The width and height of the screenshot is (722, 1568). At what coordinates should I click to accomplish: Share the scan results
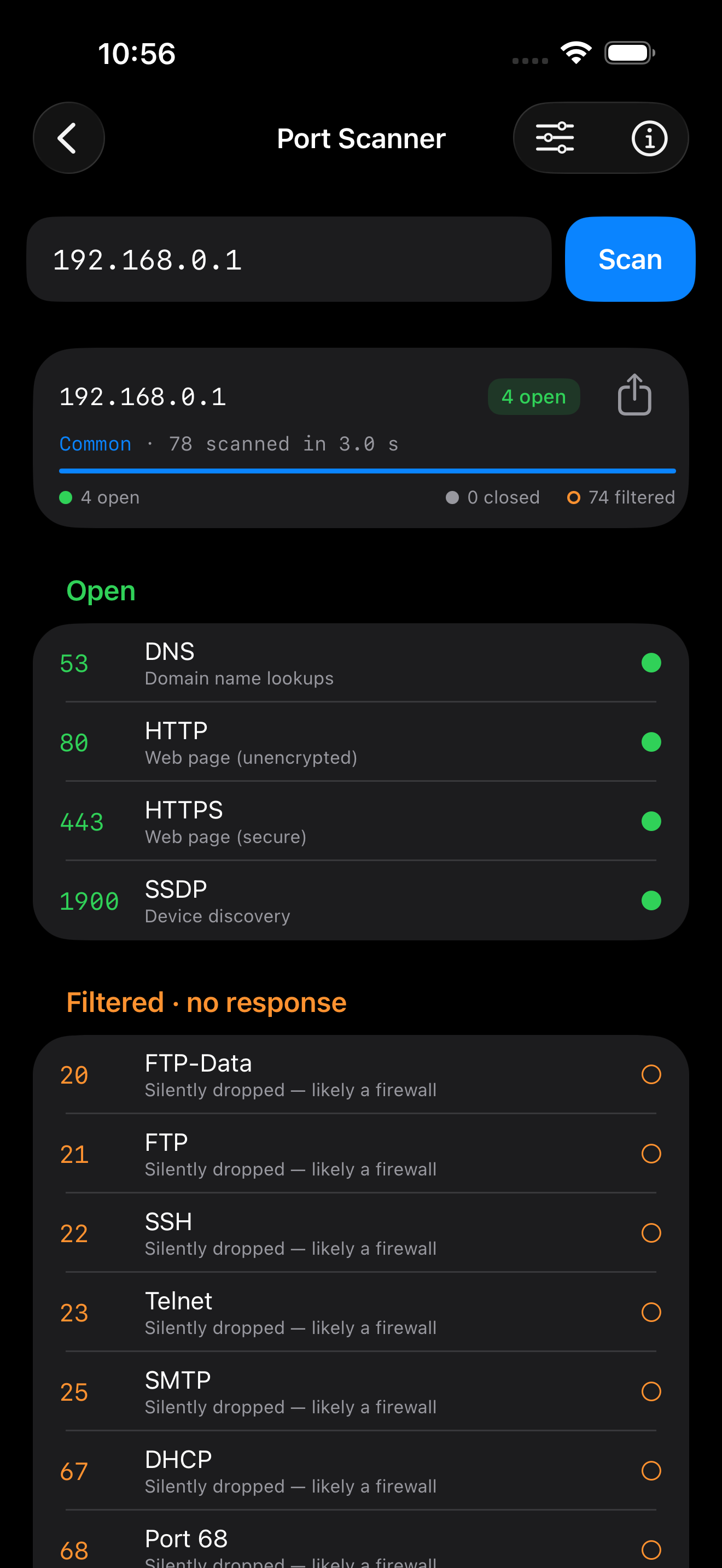pos(634,395)
